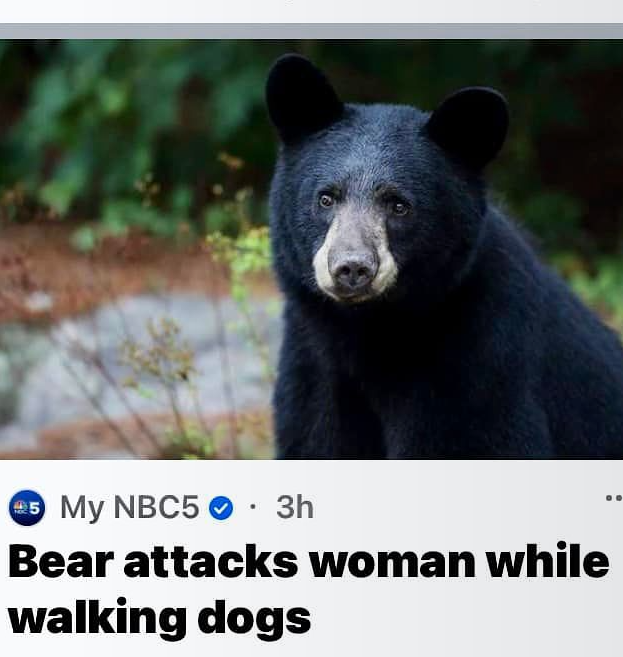
Task: Click the blue verified badge
Action: (x=221, y=508)
